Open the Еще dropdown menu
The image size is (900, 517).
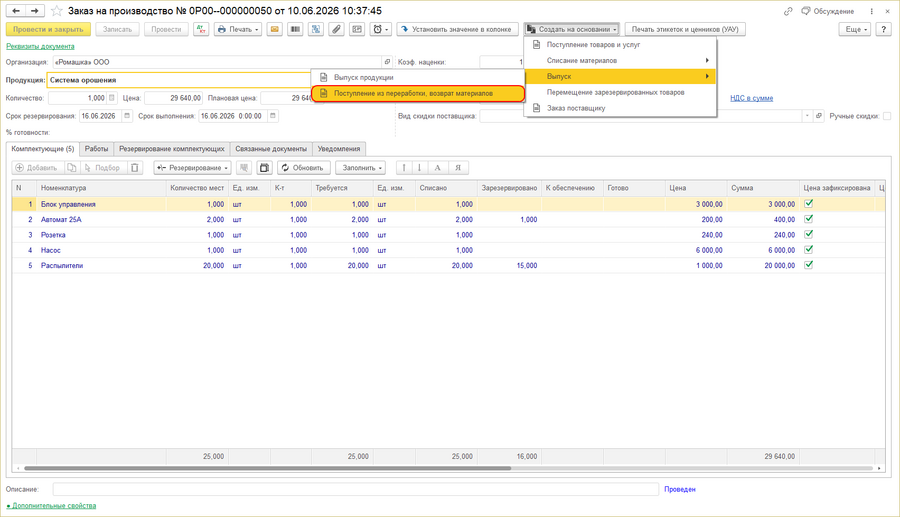(x=855, y=29)
